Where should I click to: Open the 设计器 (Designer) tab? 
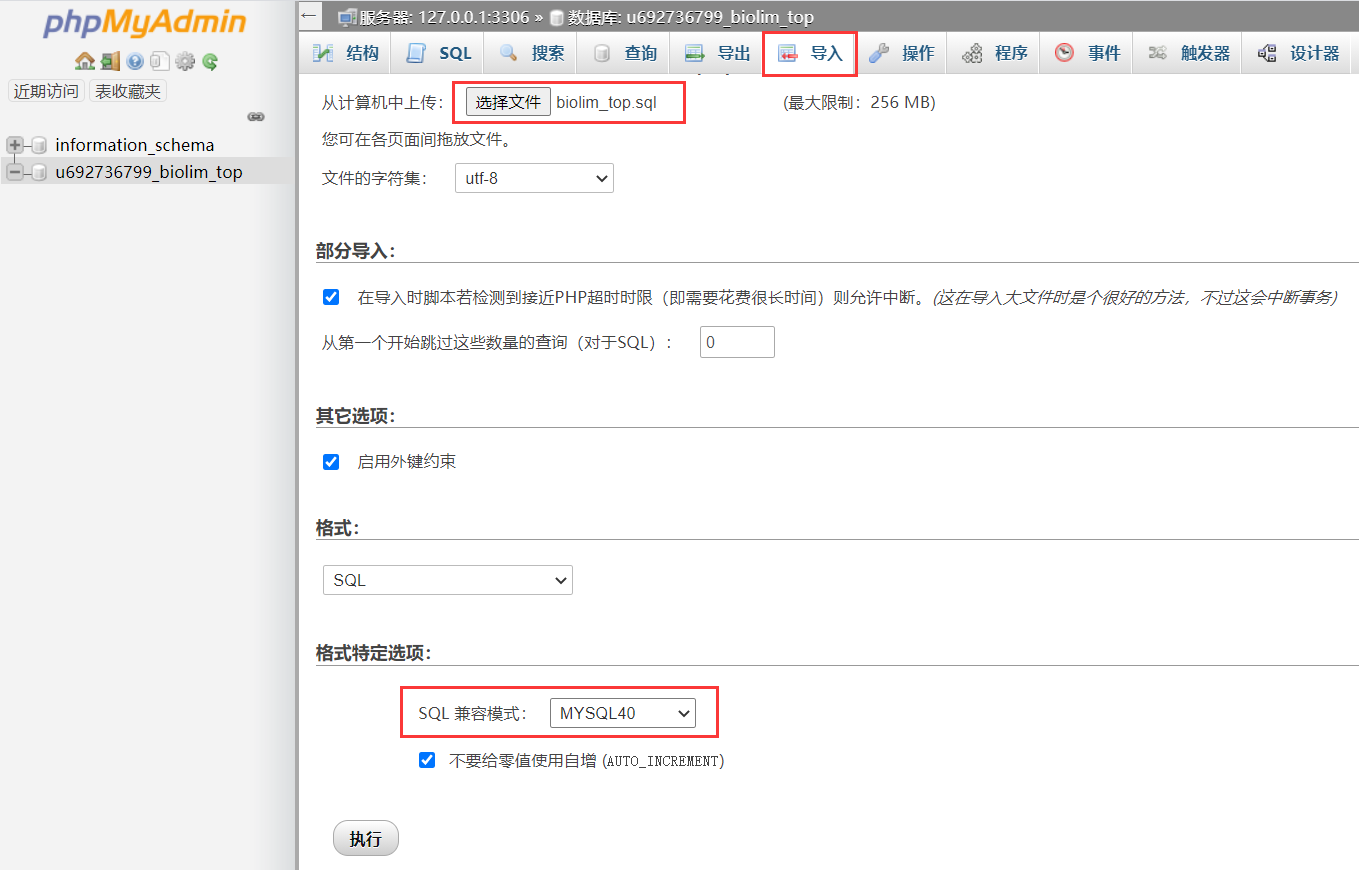1298,53
